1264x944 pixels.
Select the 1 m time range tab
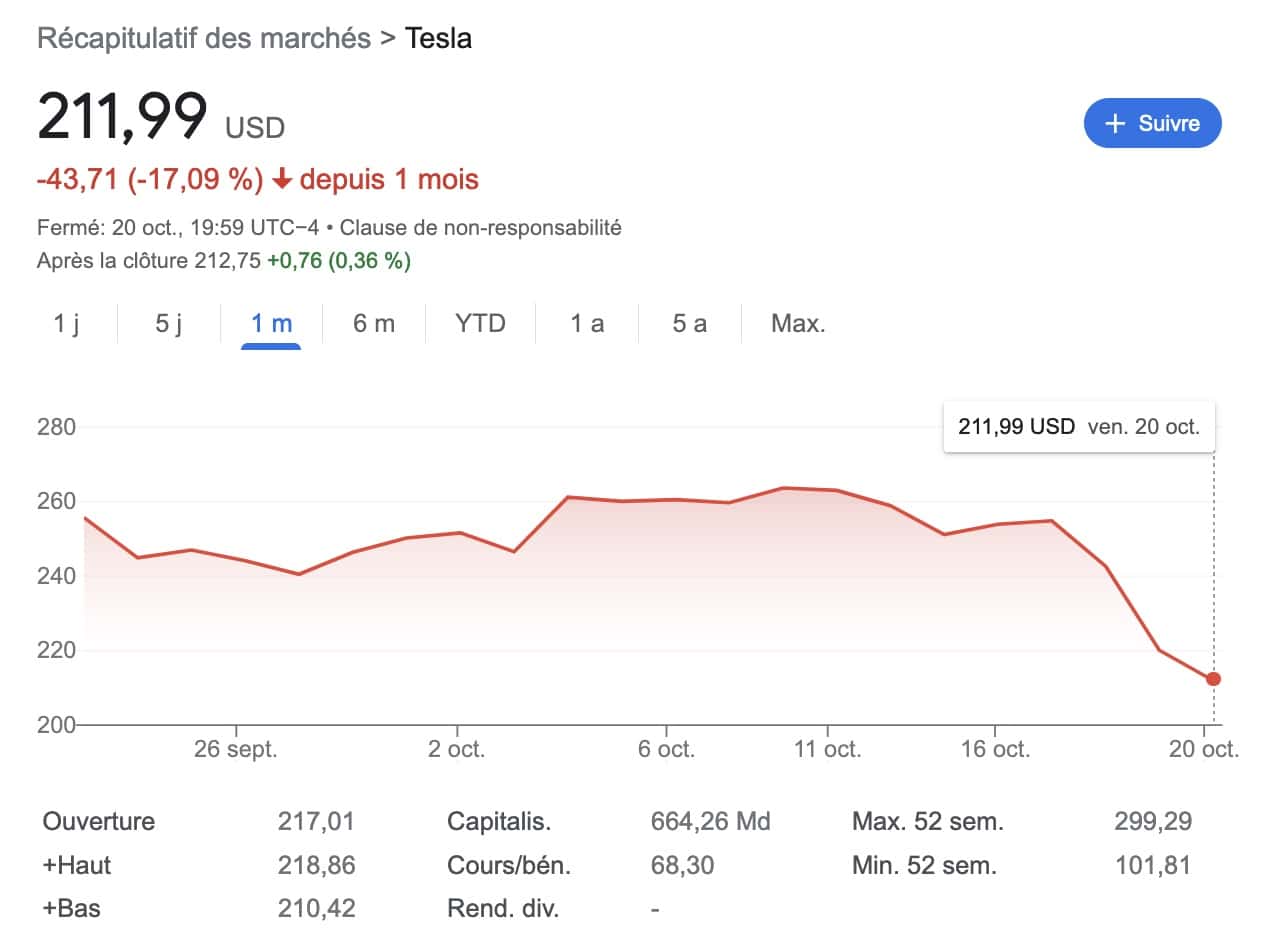271,324
